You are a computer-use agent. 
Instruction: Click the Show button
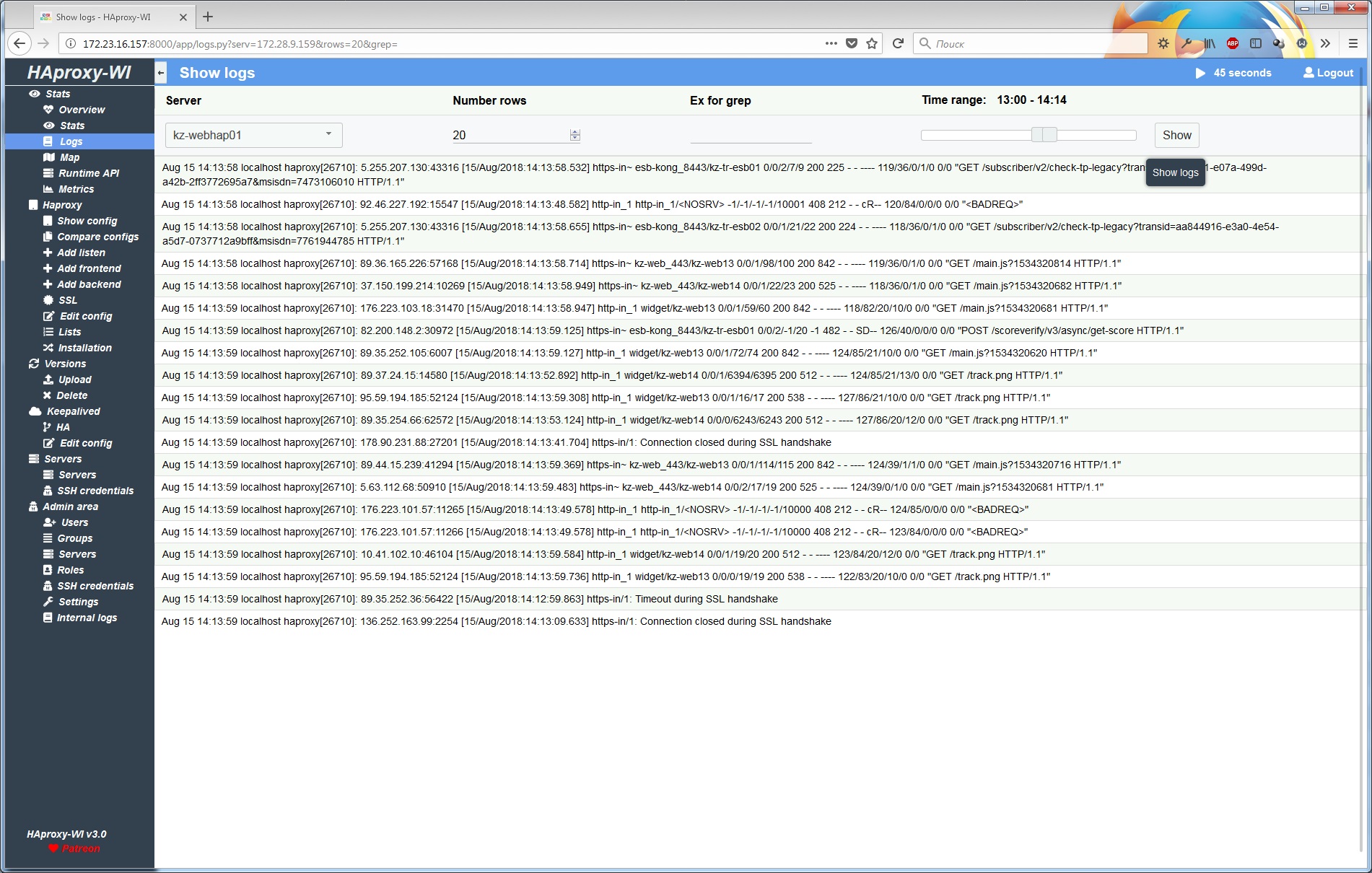(x=1176, y=135)
